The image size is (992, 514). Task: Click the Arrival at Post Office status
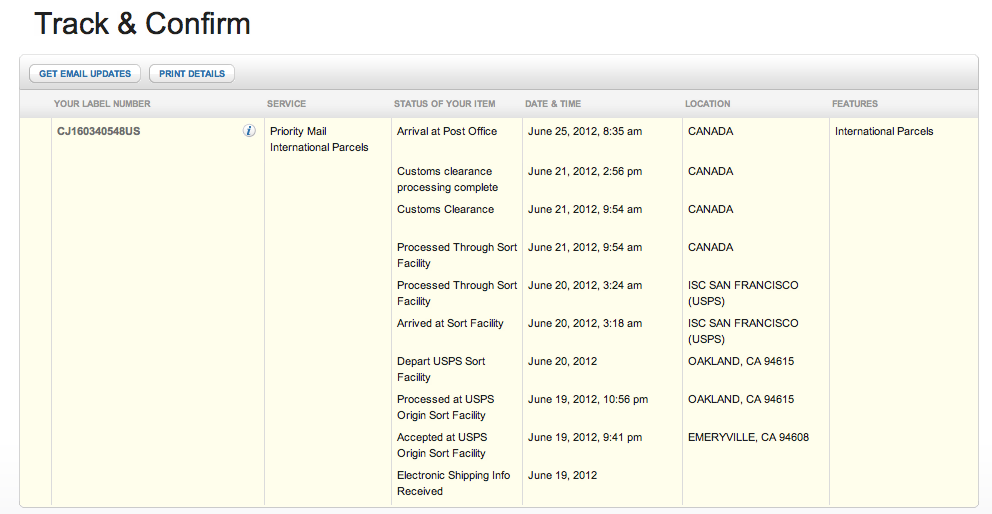[447, 132]
